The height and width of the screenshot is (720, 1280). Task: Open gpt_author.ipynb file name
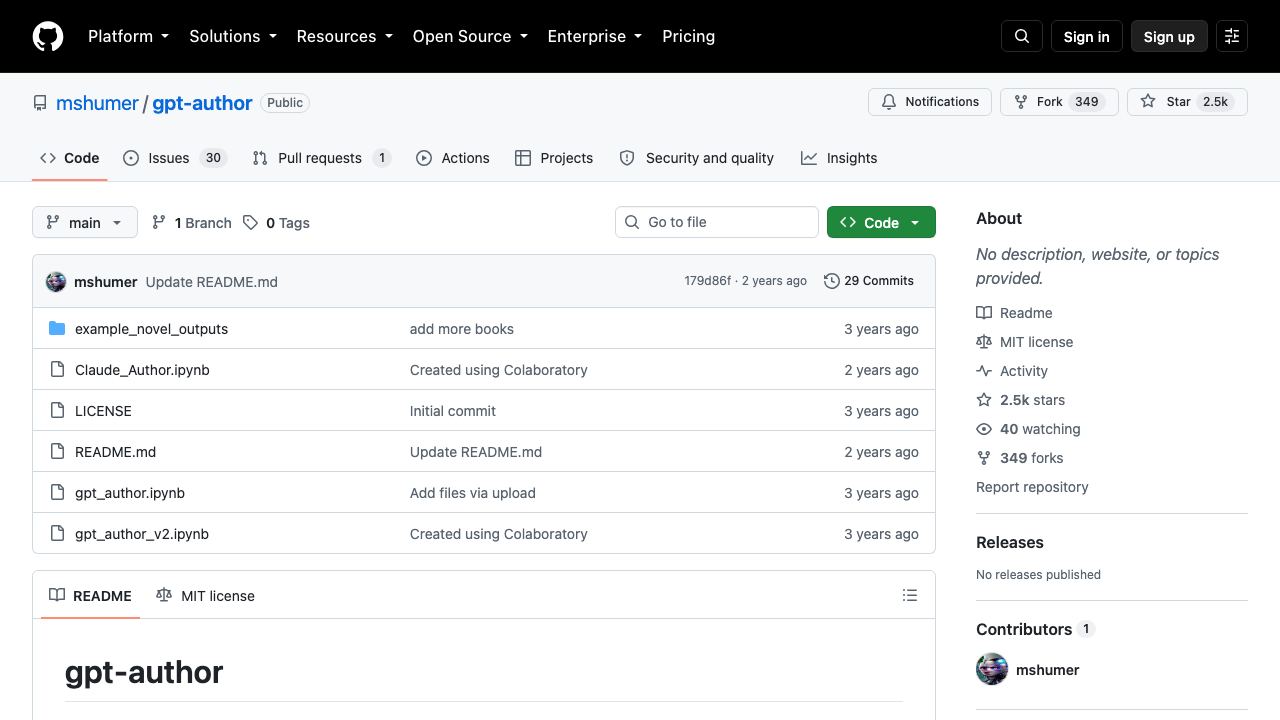[130, 493]
